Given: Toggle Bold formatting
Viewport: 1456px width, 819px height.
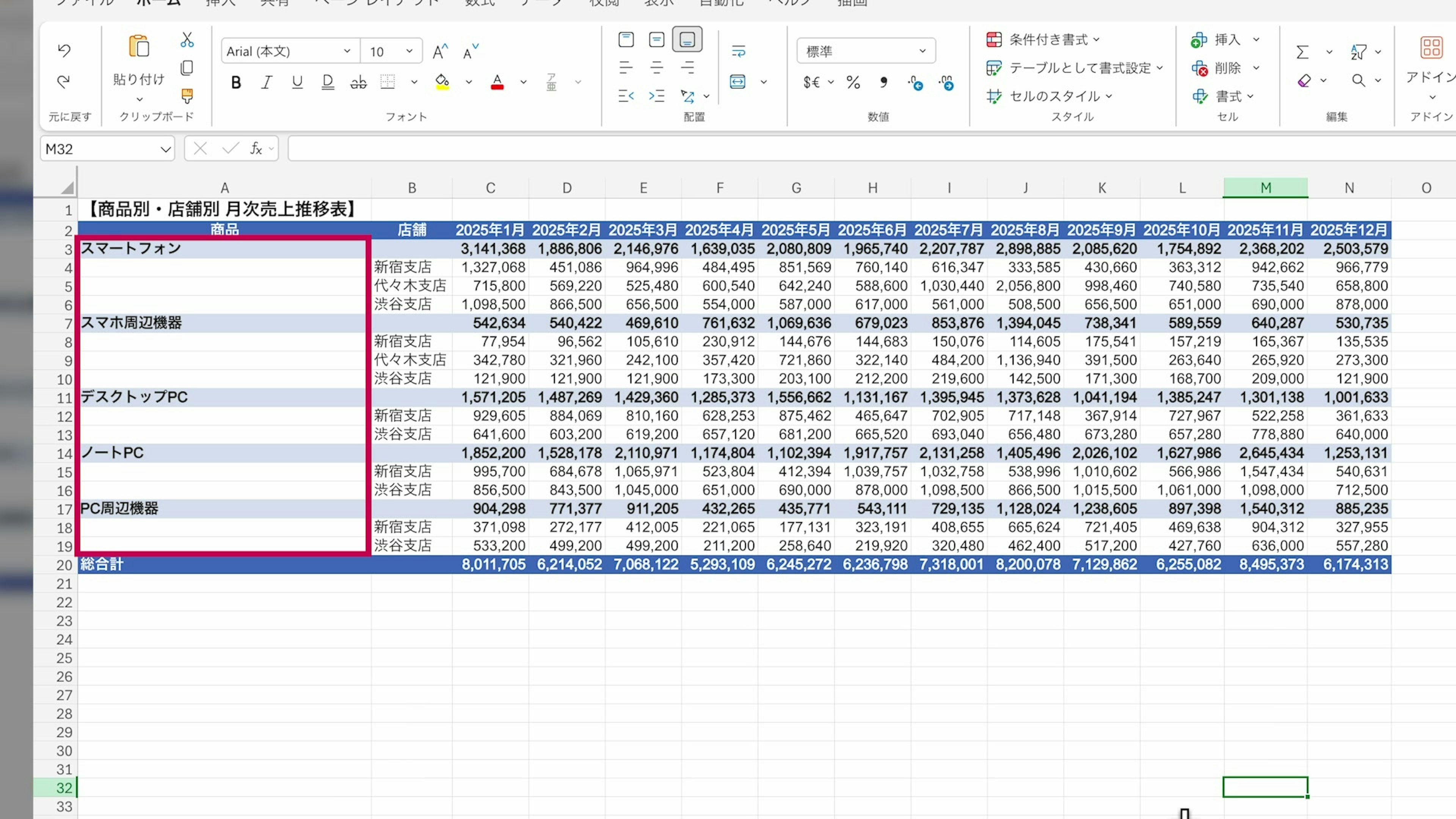Looking at the screenshot, I should click(x=236, y=83).
